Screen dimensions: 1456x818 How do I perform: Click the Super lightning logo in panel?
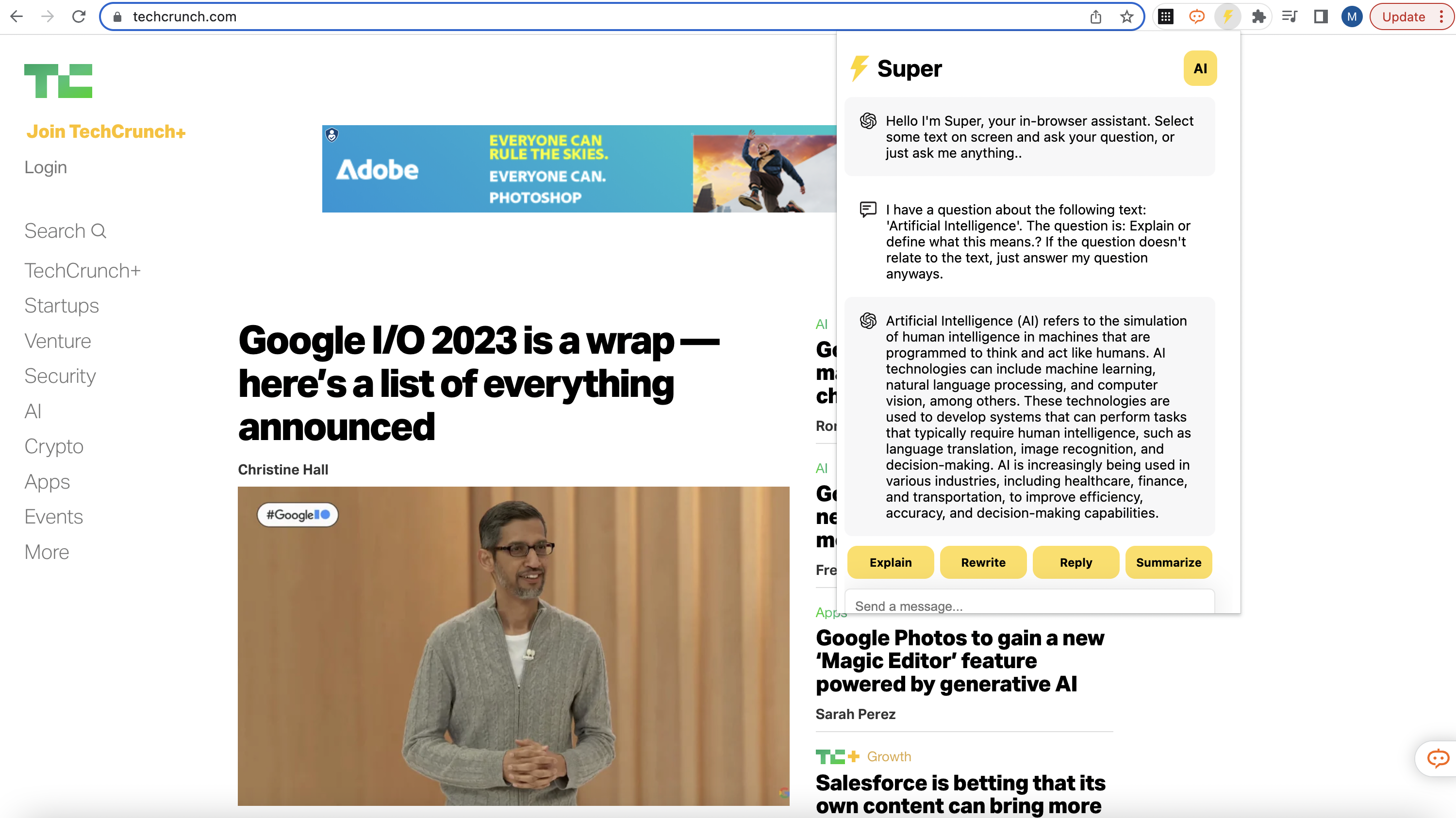point(859,68)
